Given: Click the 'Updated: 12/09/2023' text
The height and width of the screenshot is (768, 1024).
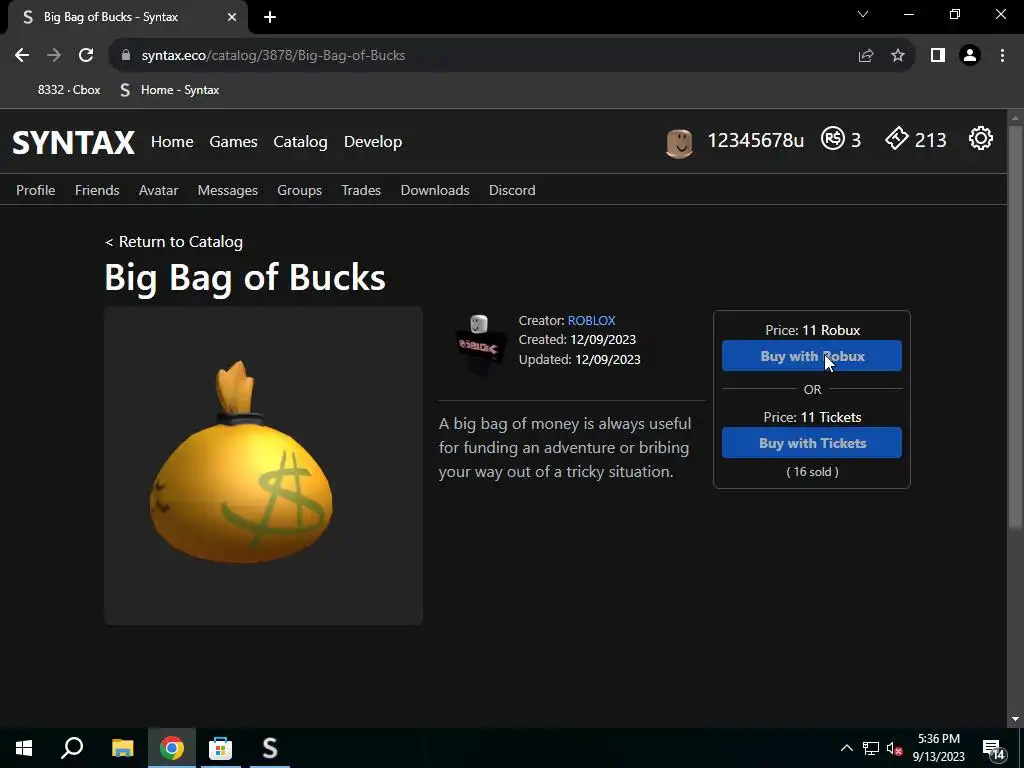Looking at the screenshot, I should point(579,359).
